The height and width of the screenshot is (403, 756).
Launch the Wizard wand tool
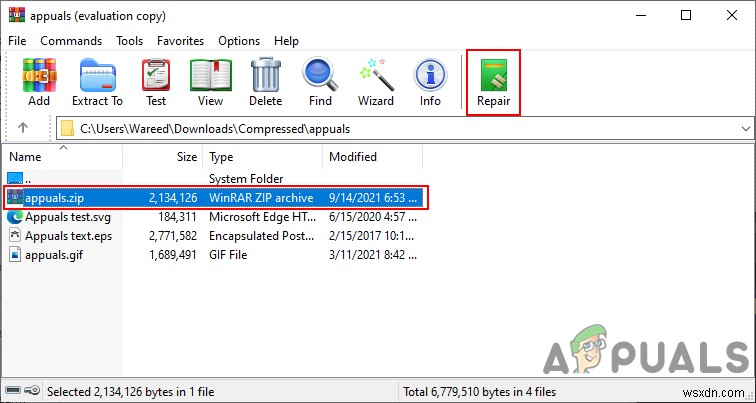tap(376, 75)
